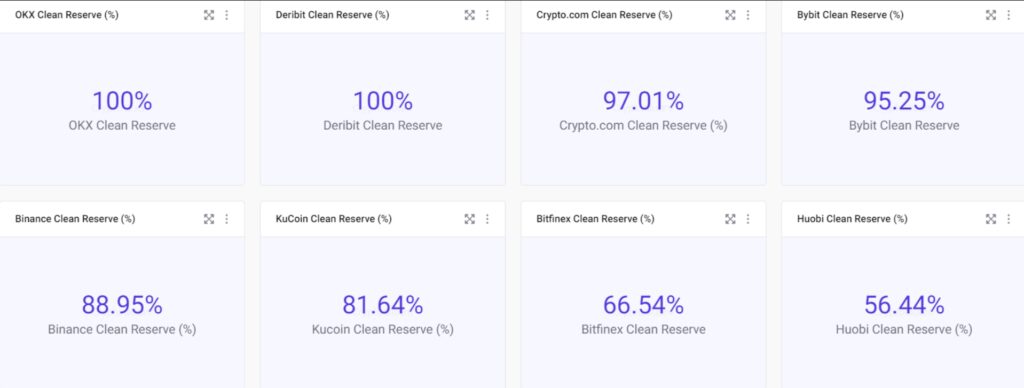This screenshot has width=1024, height=388.
Task: Expand the Bybit Clean Reserve panel fullscreen
Action: [991, 15]
